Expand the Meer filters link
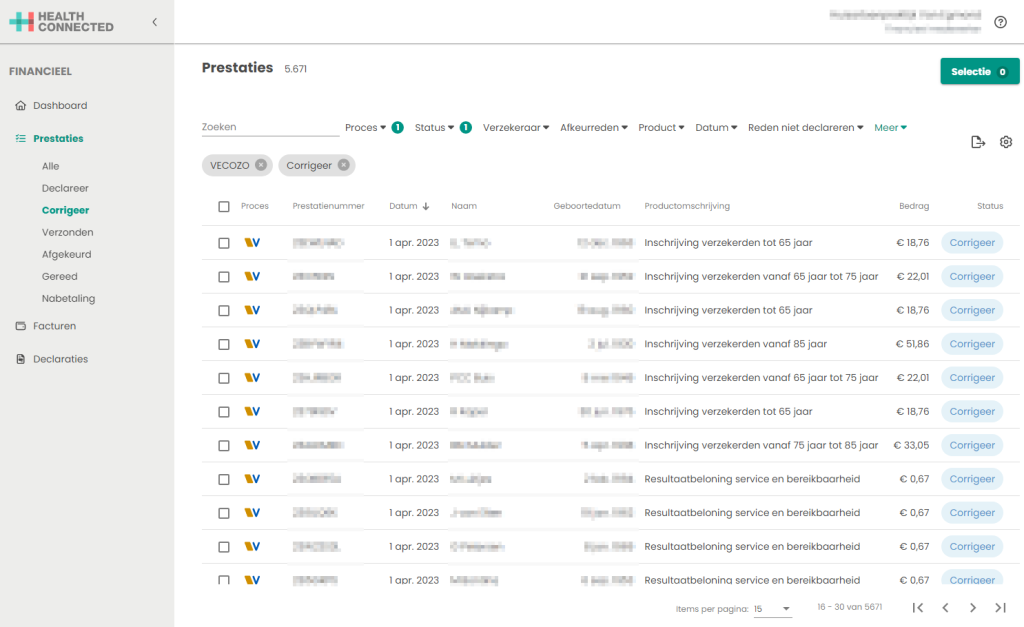 tap(890, 128)
